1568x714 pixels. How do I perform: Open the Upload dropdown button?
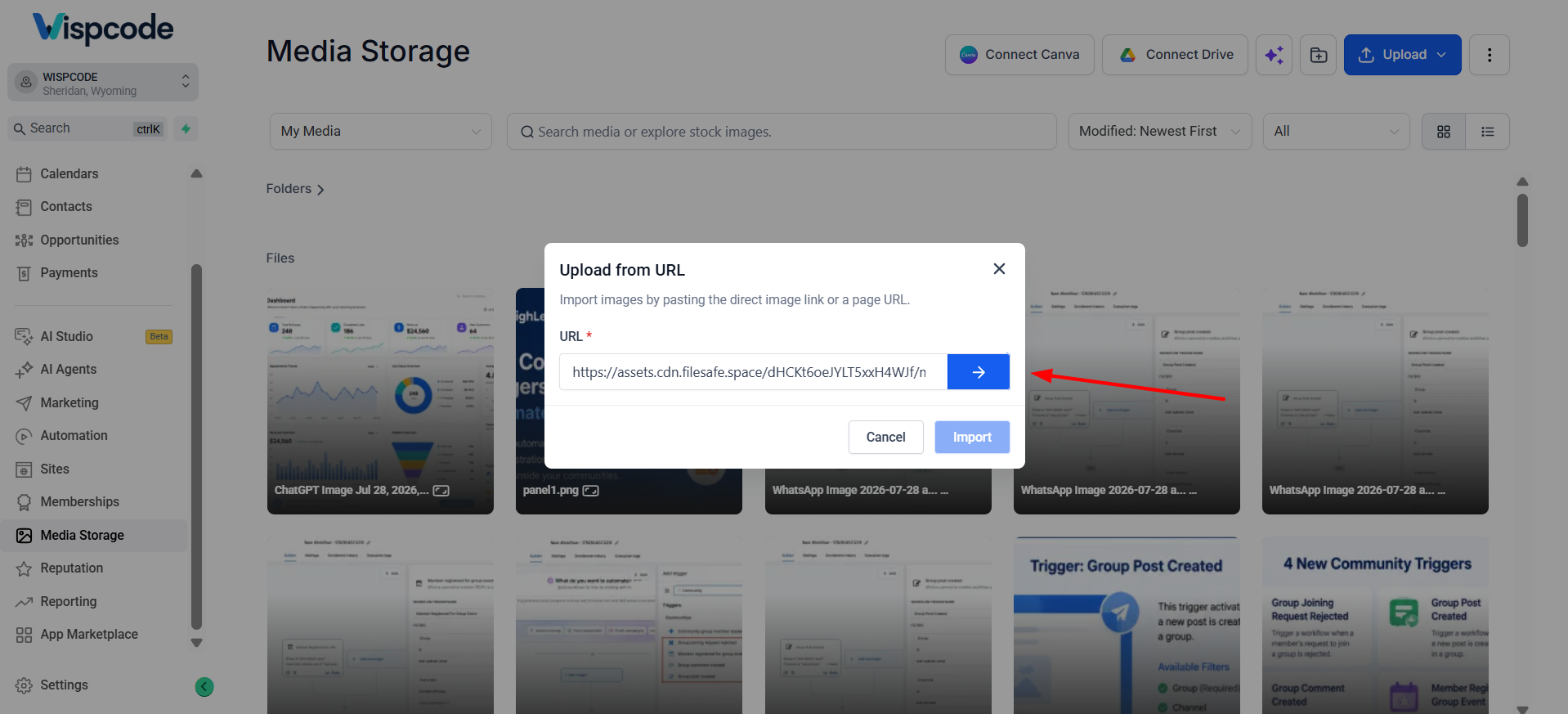tap(1402, 55)
